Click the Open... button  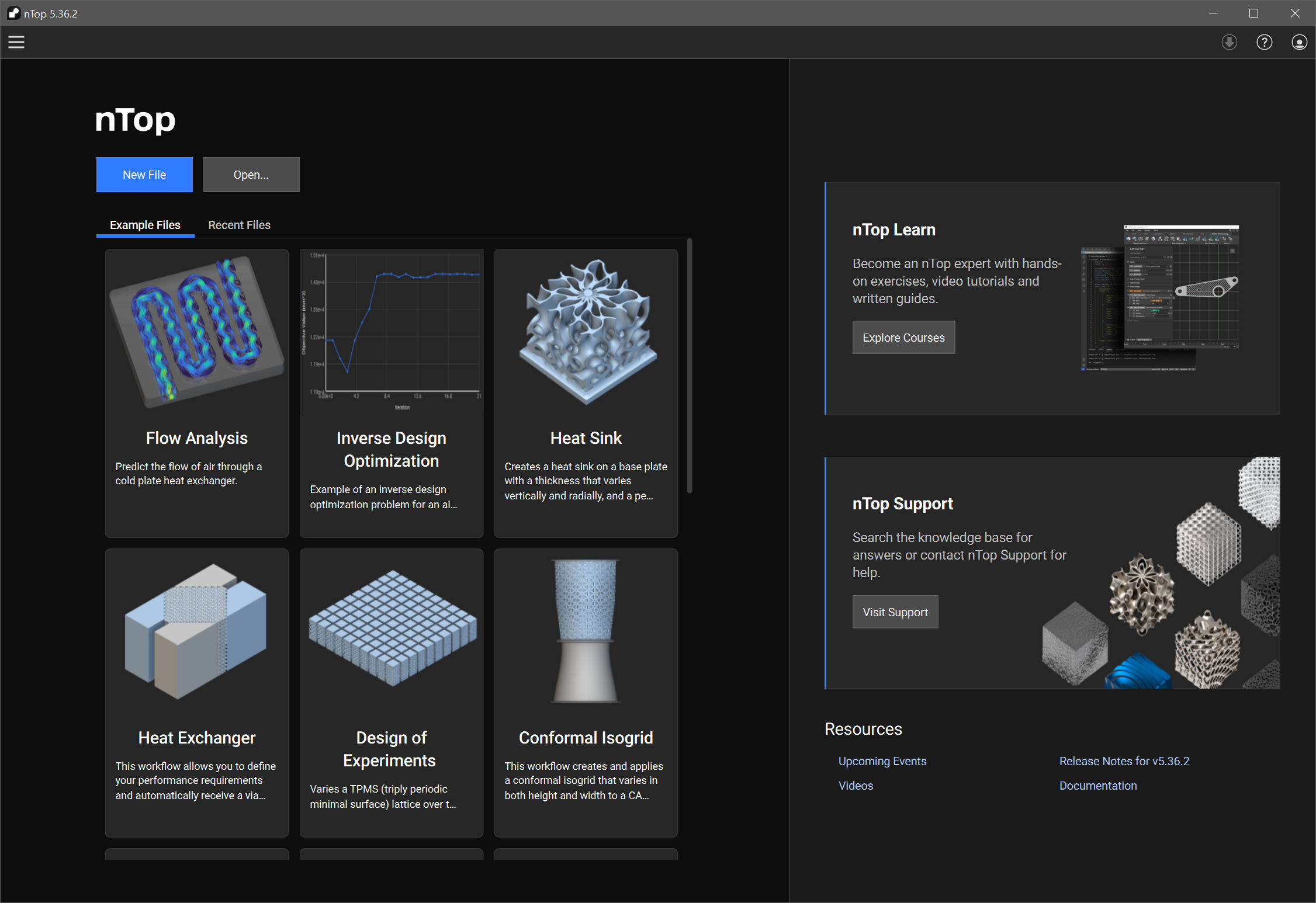251,174
